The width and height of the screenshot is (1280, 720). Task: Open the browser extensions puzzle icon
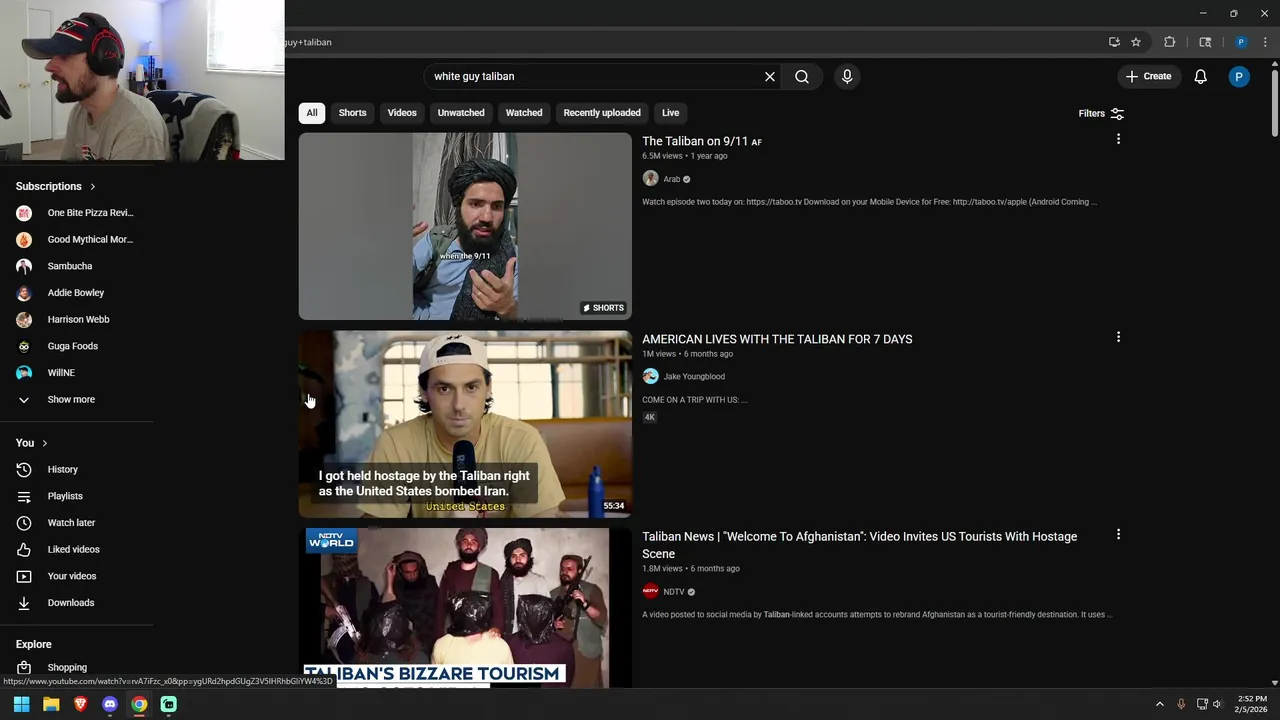point(1169,42)
